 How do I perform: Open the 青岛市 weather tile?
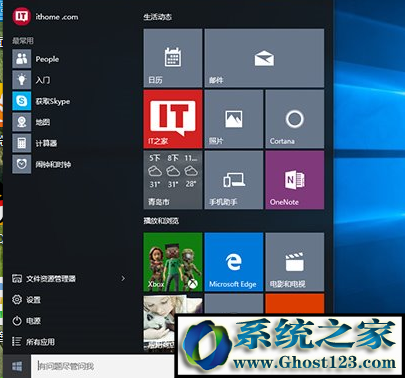point(173,180)
